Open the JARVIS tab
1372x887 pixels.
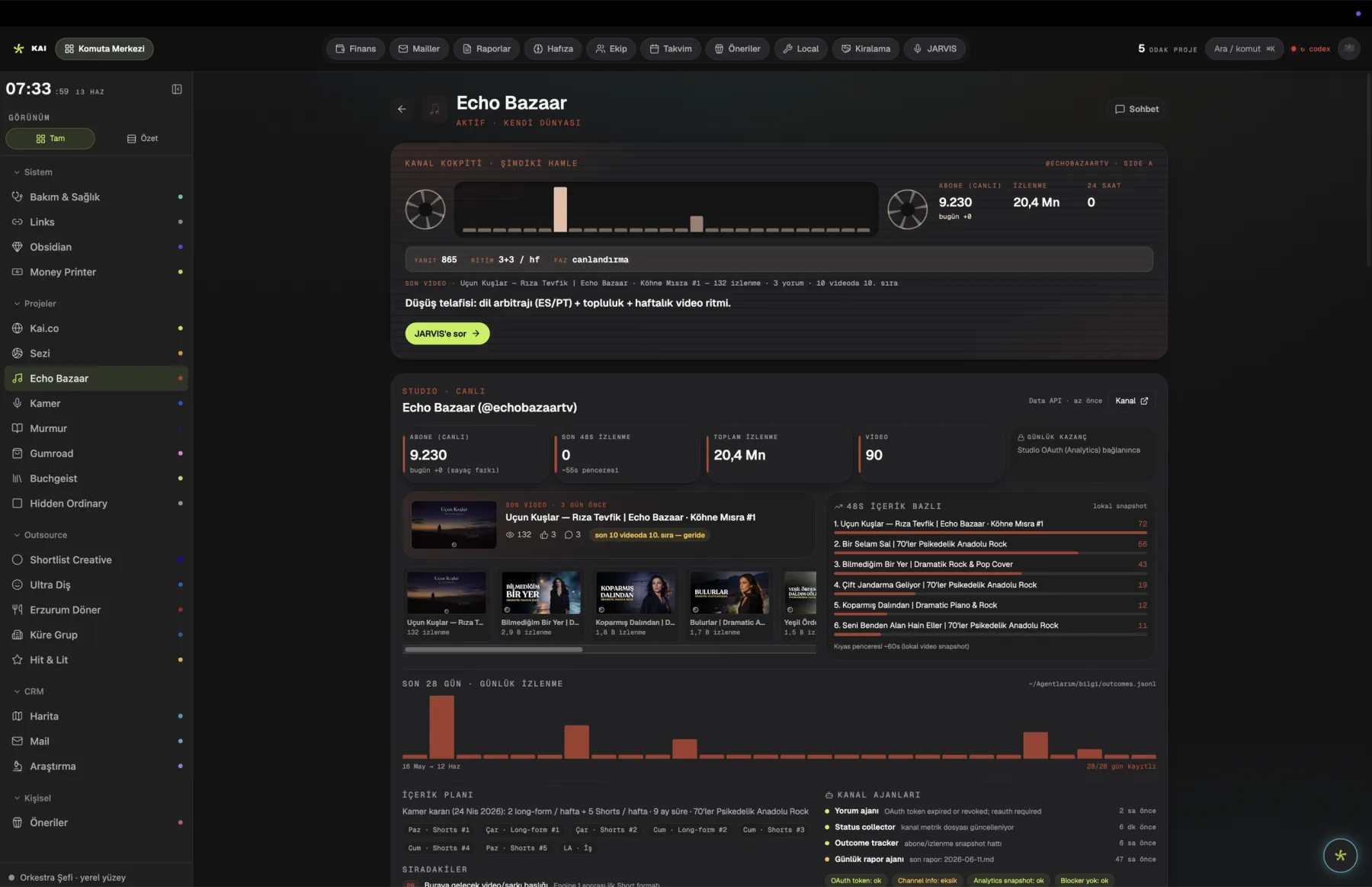(935, 49)
